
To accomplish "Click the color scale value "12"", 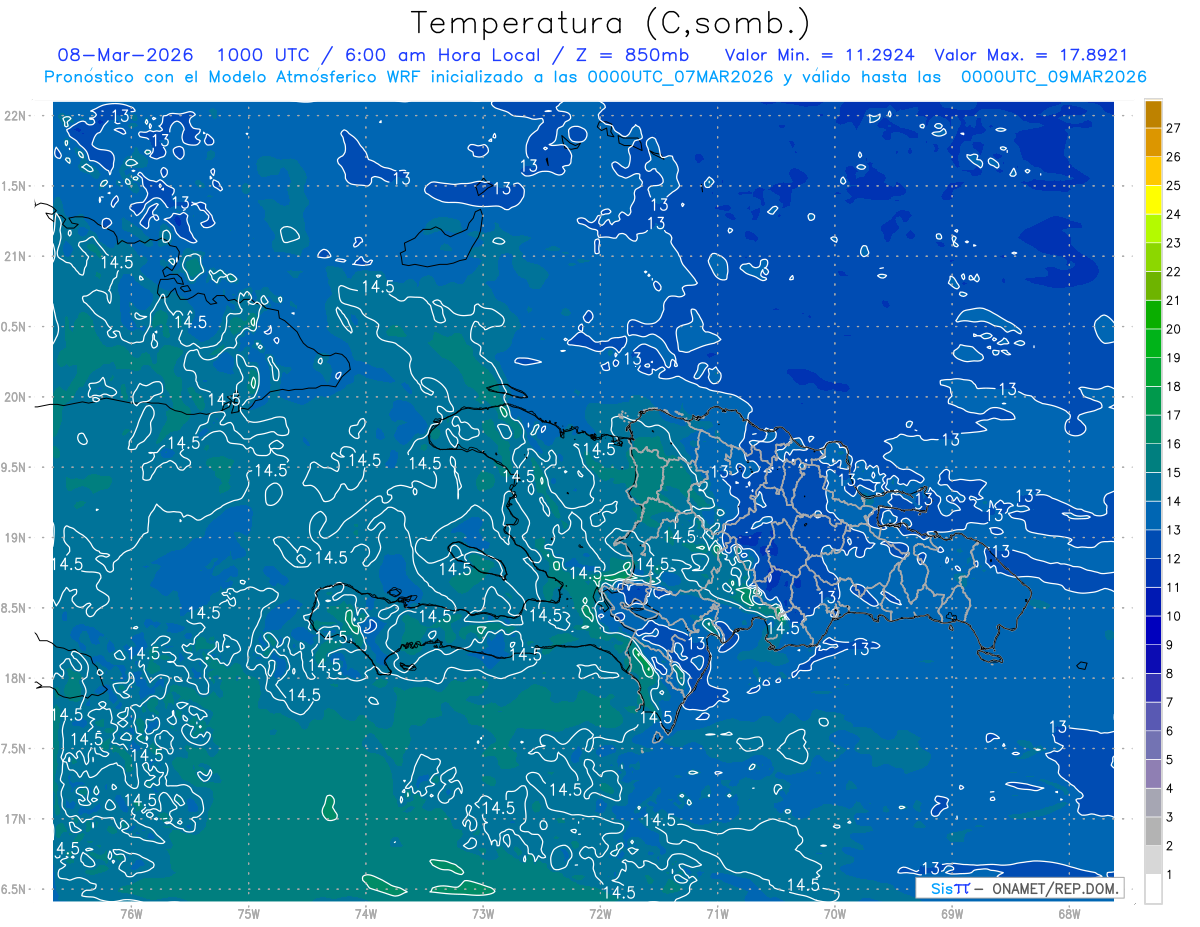I will pyautogui.click(x=1173, y=558).
